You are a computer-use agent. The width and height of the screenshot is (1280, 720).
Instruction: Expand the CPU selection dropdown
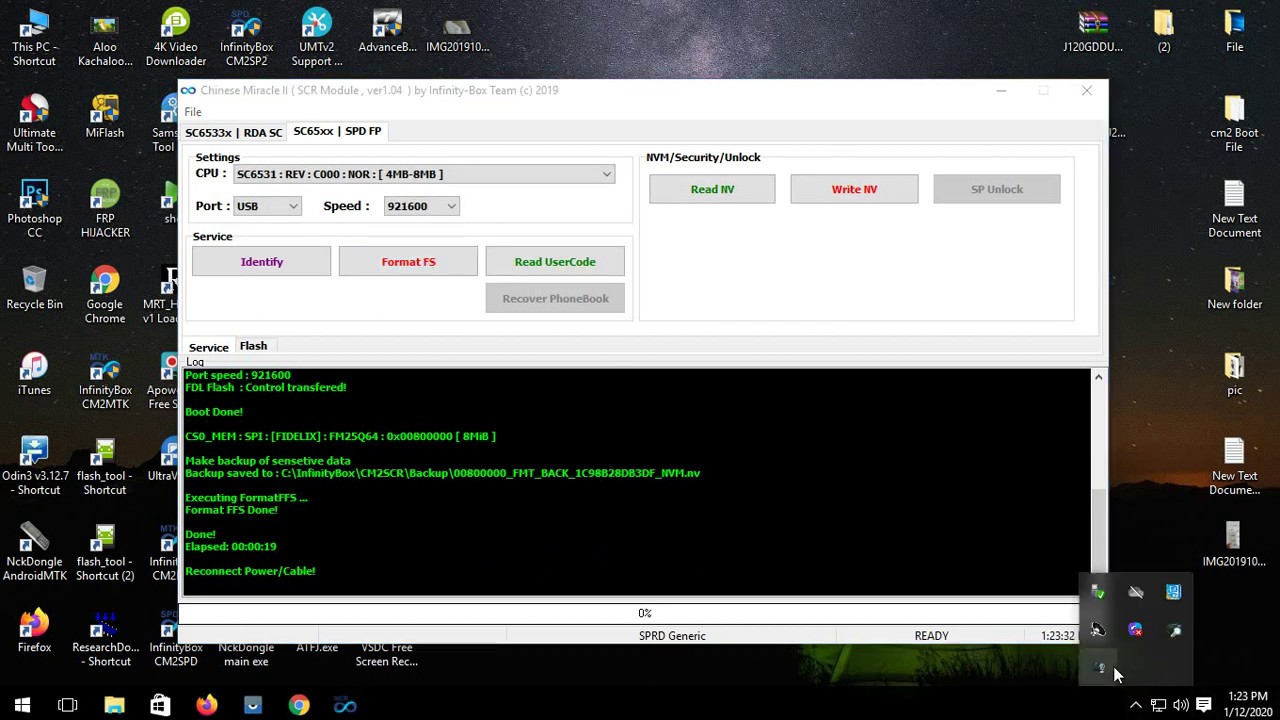606,174
